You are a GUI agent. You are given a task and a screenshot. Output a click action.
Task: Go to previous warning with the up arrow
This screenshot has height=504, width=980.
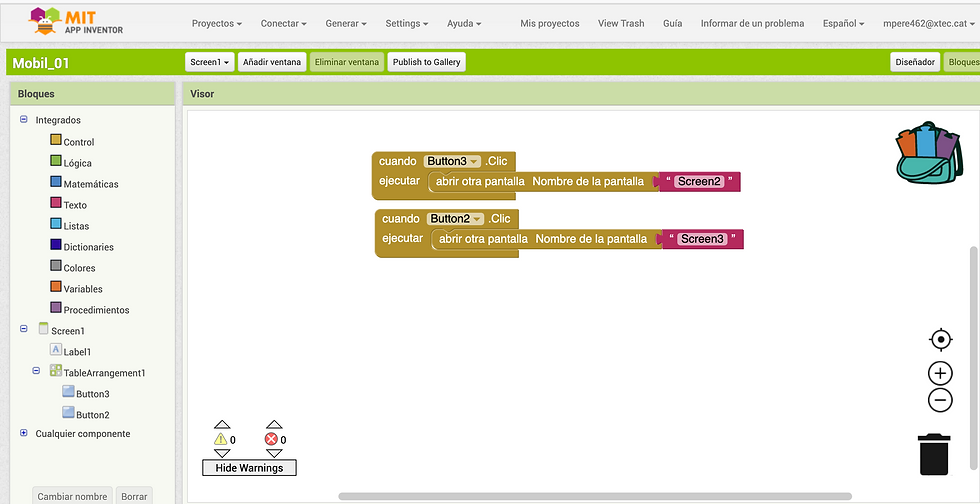(222, 425)
